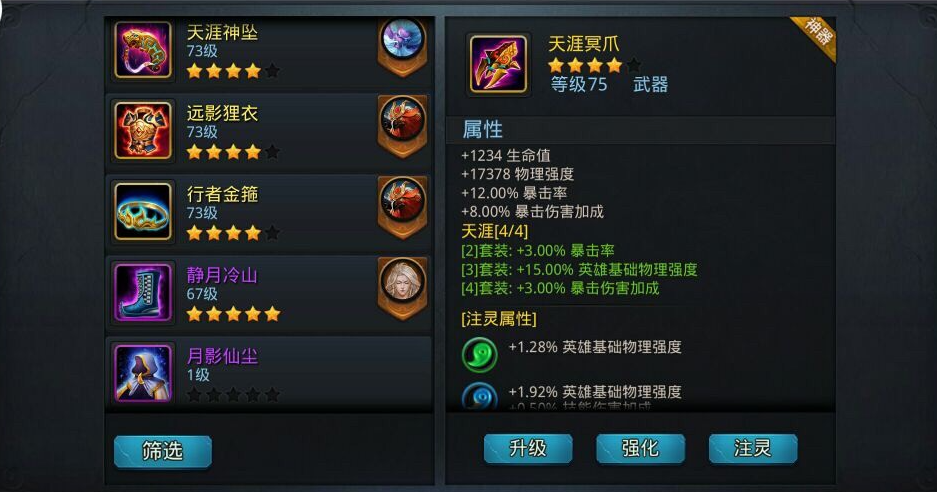Open the 筛选 filter button

163,451
